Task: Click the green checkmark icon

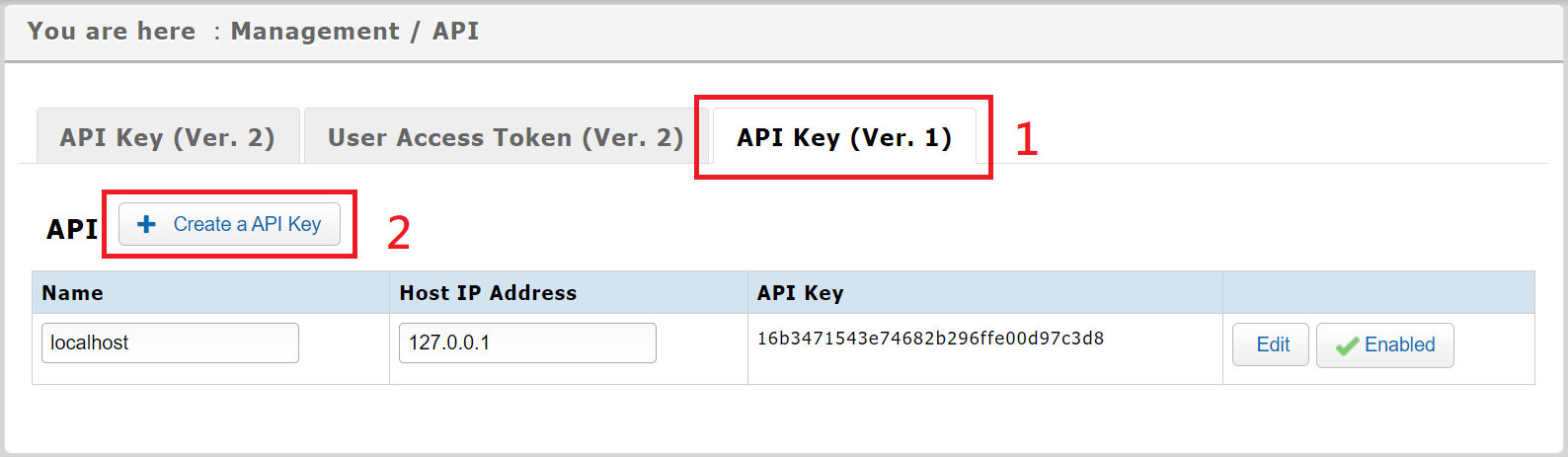Action: click(x=1347, y=346)
